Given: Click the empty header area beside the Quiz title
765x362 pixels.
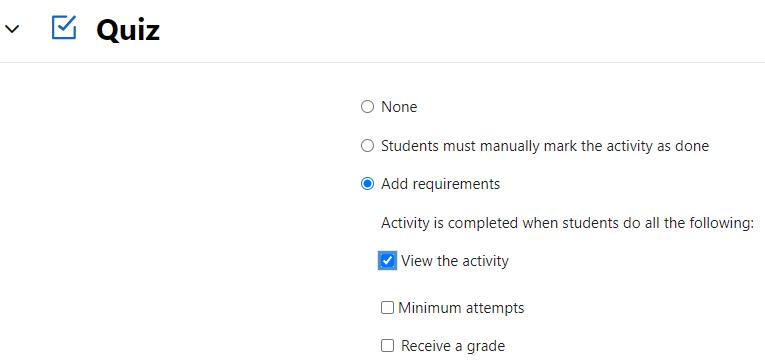Looking at the screenshot, I should (x=459, y=29).
